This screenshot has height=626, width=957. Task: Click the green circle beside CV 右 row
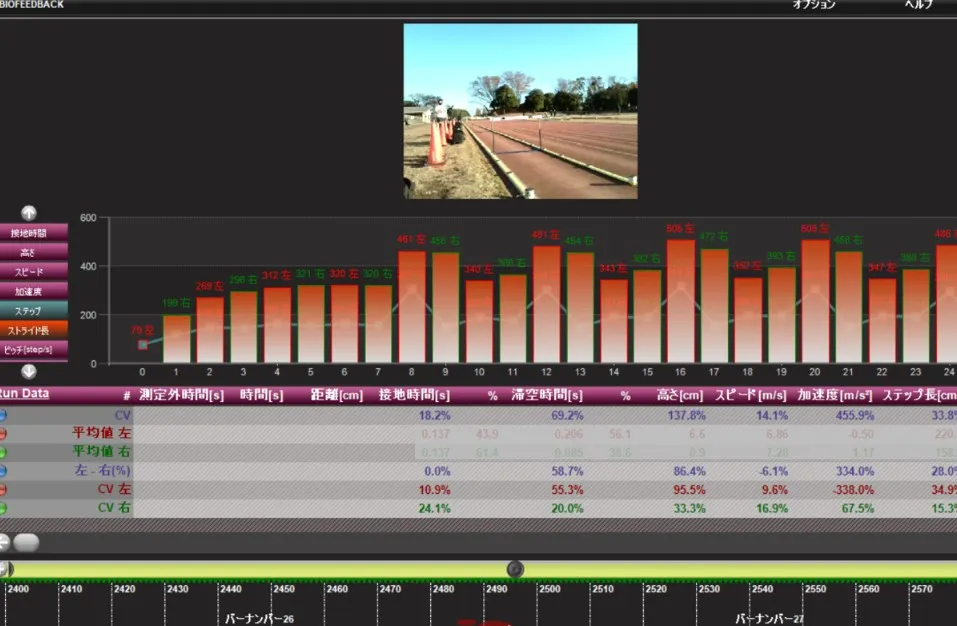click(3, 508)
